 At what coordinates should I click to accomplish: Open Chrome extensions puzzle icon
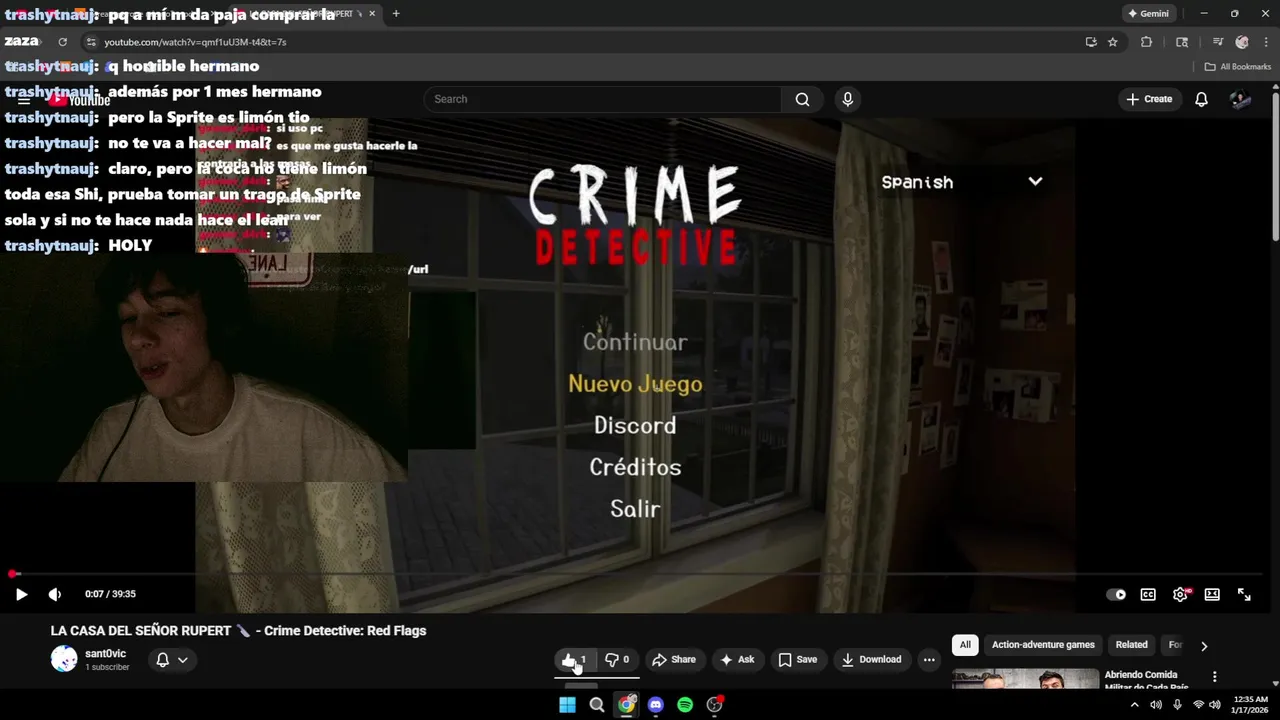click(1146, 42)
